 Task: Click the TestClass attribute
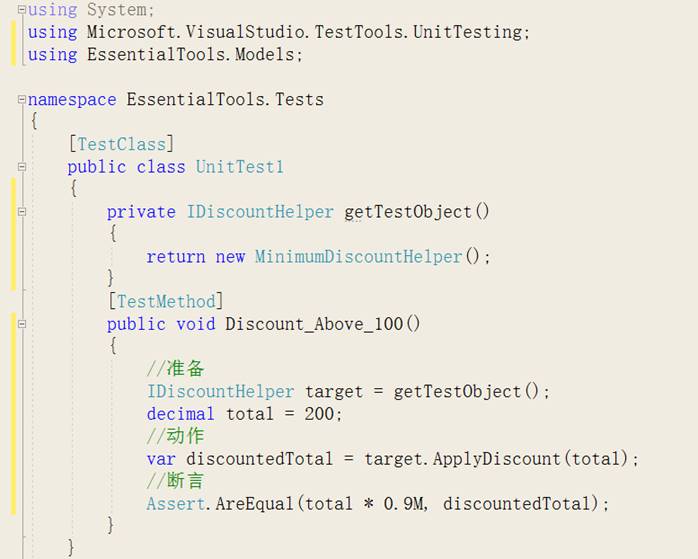click(121, 144)
